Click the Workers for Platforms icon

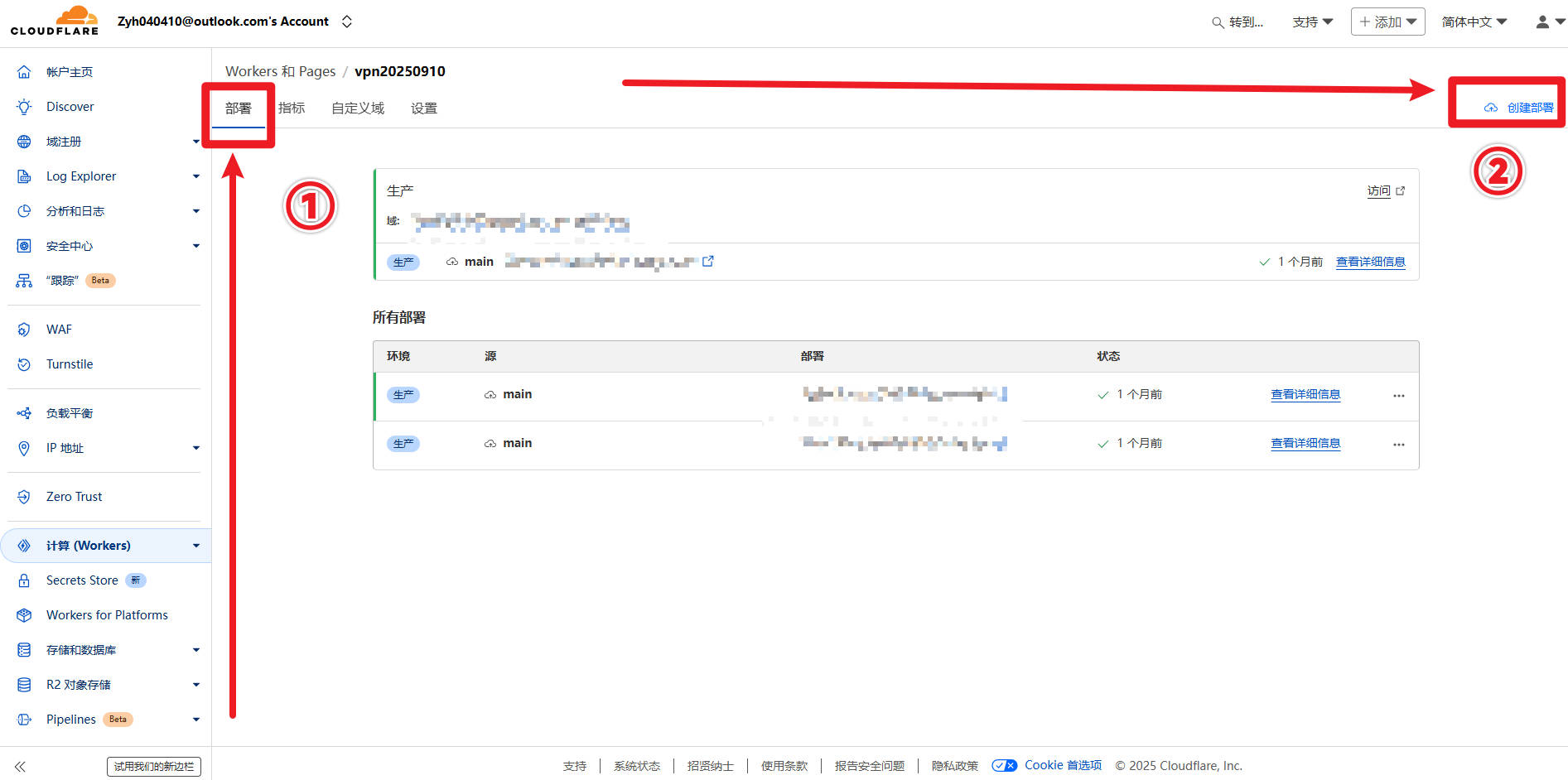(24, 615)
